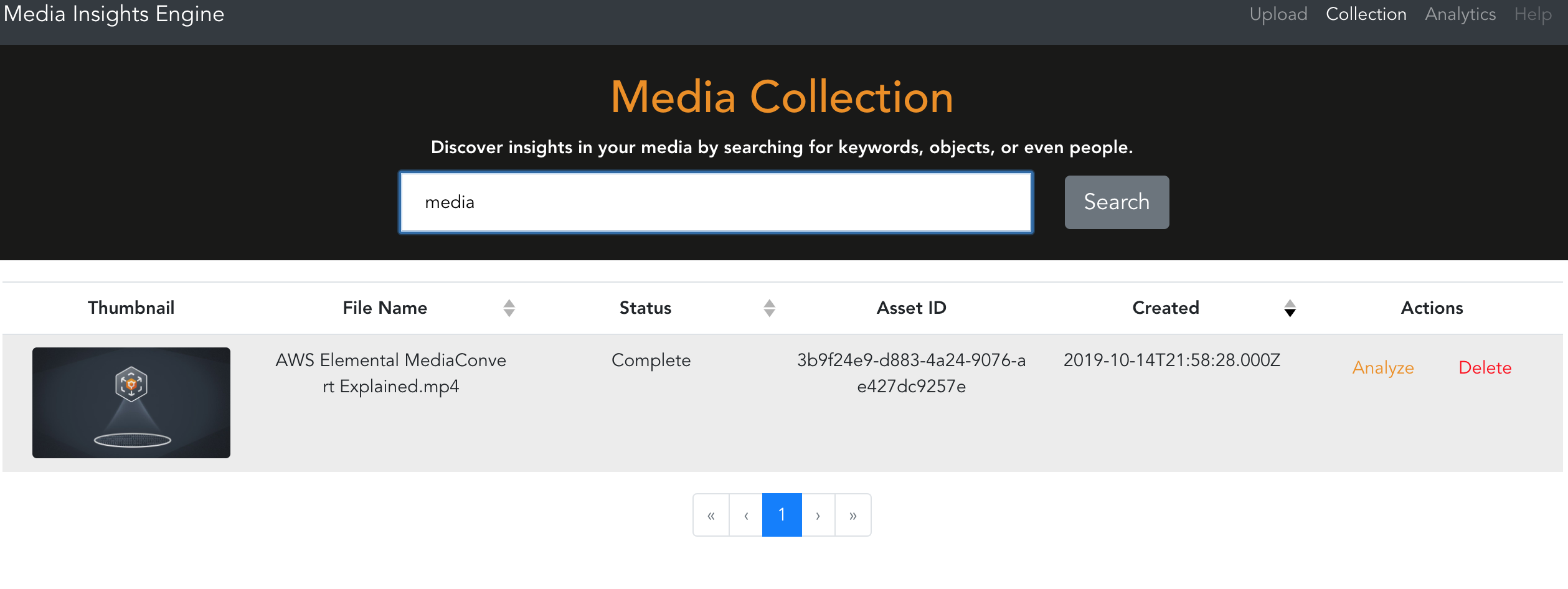This screenshot has height=589, width=1568.
Task: Analyze the MediaConvert Explained video
Action: pyautogui.click(x=1383, y=368)
